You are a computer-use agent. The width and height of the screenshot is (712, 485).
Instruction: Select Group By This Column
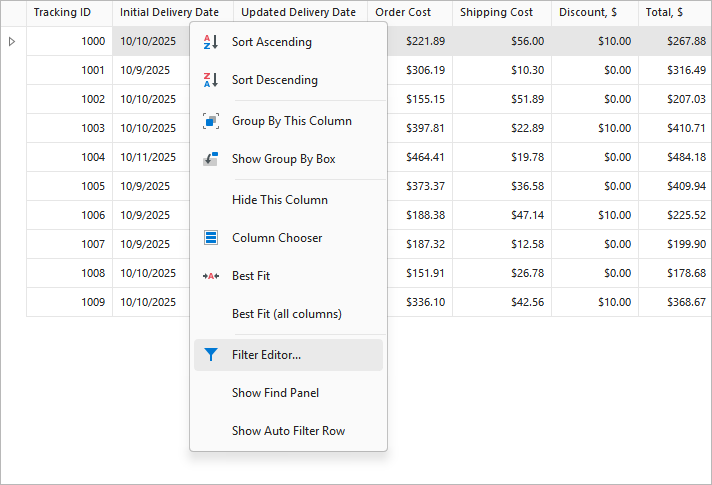point(288,121)
